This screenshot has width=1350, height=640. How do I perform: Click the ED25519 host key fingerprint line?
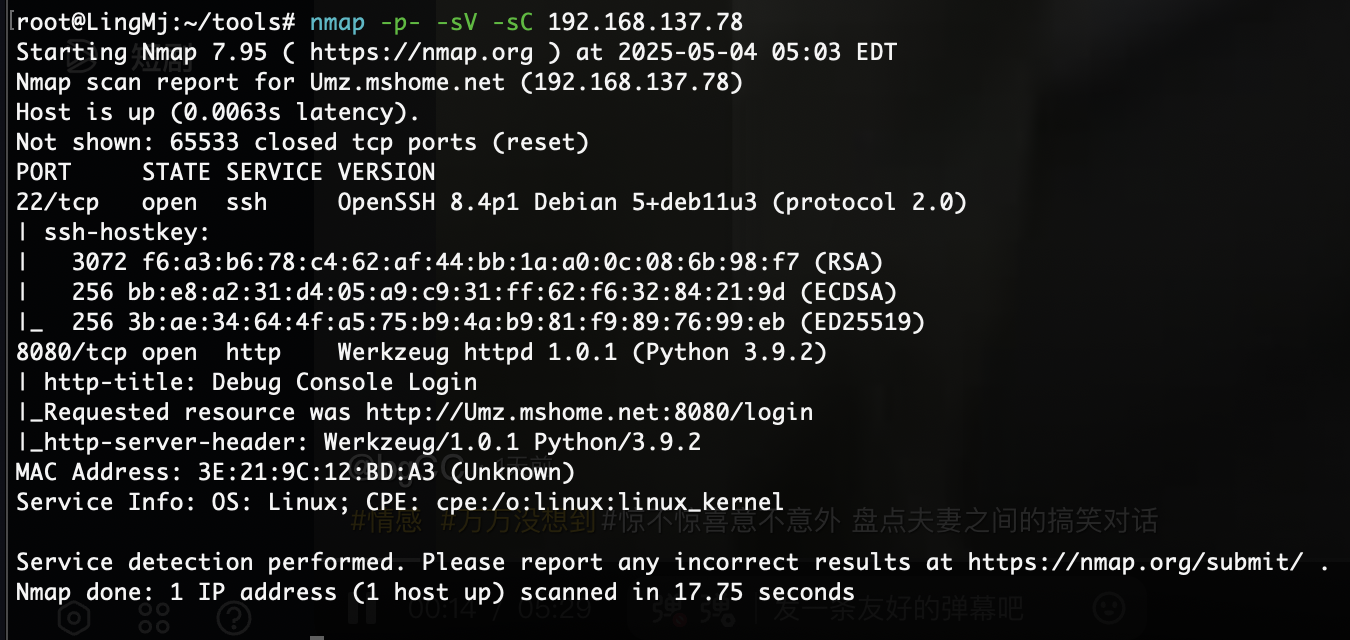coord(471,322)
